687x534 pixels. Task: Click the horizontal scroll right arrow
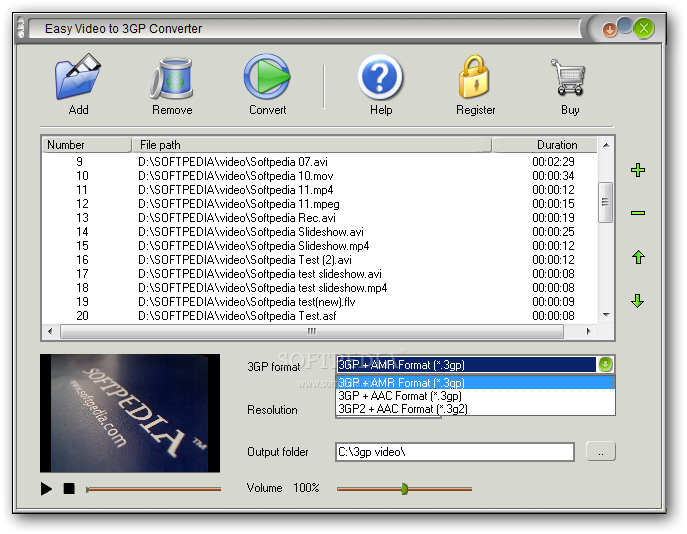(588, 331)
